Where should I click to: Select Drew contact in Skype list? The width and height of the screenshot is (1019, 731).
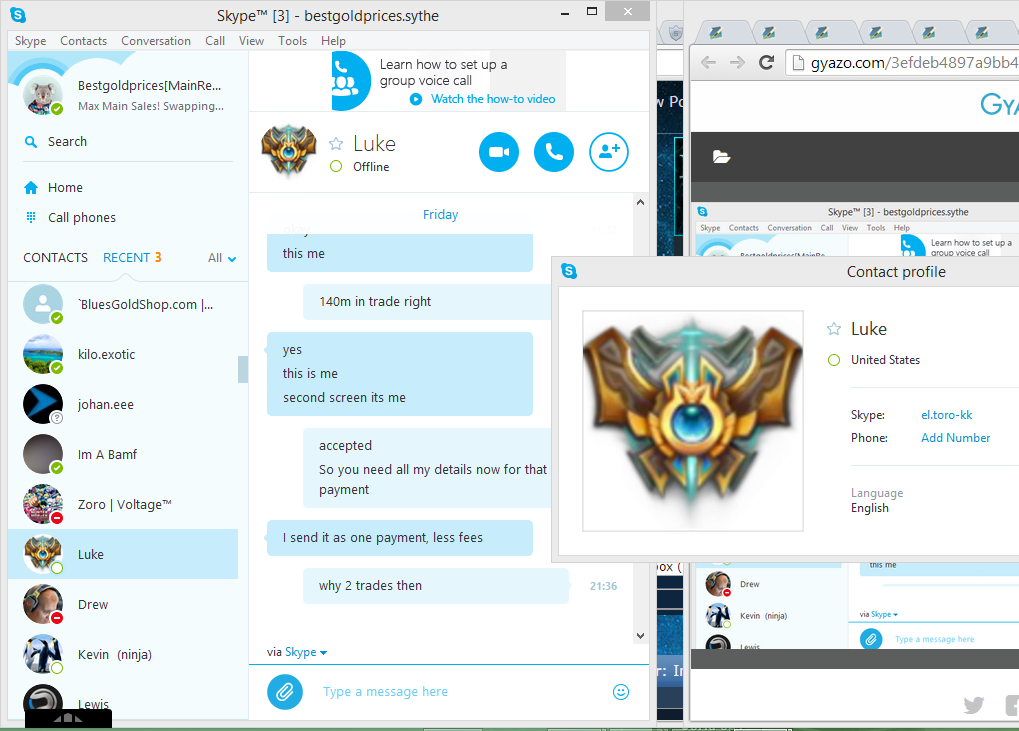point(123,604)
